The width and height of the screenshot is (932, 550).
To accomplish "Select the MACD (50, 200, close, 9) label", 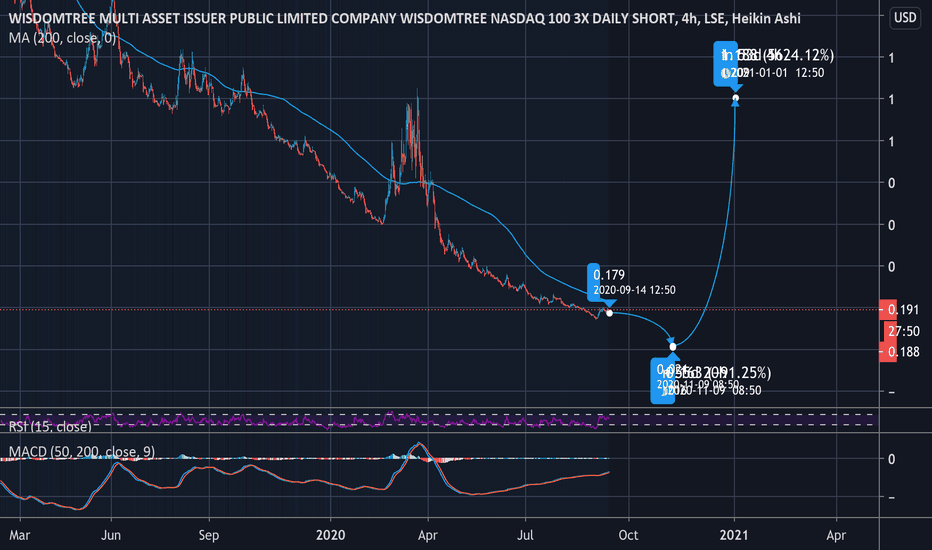I will [x=81, y=451].
